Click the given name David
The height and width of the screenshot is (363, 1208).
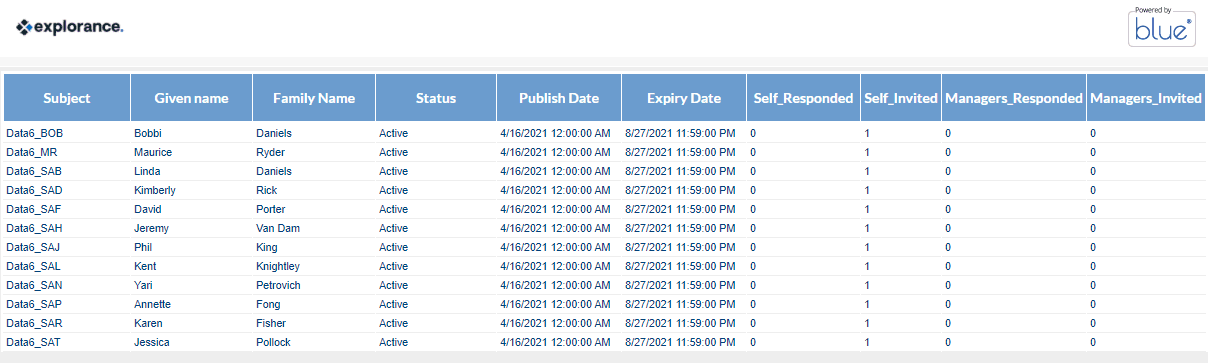tap(148, 209)
